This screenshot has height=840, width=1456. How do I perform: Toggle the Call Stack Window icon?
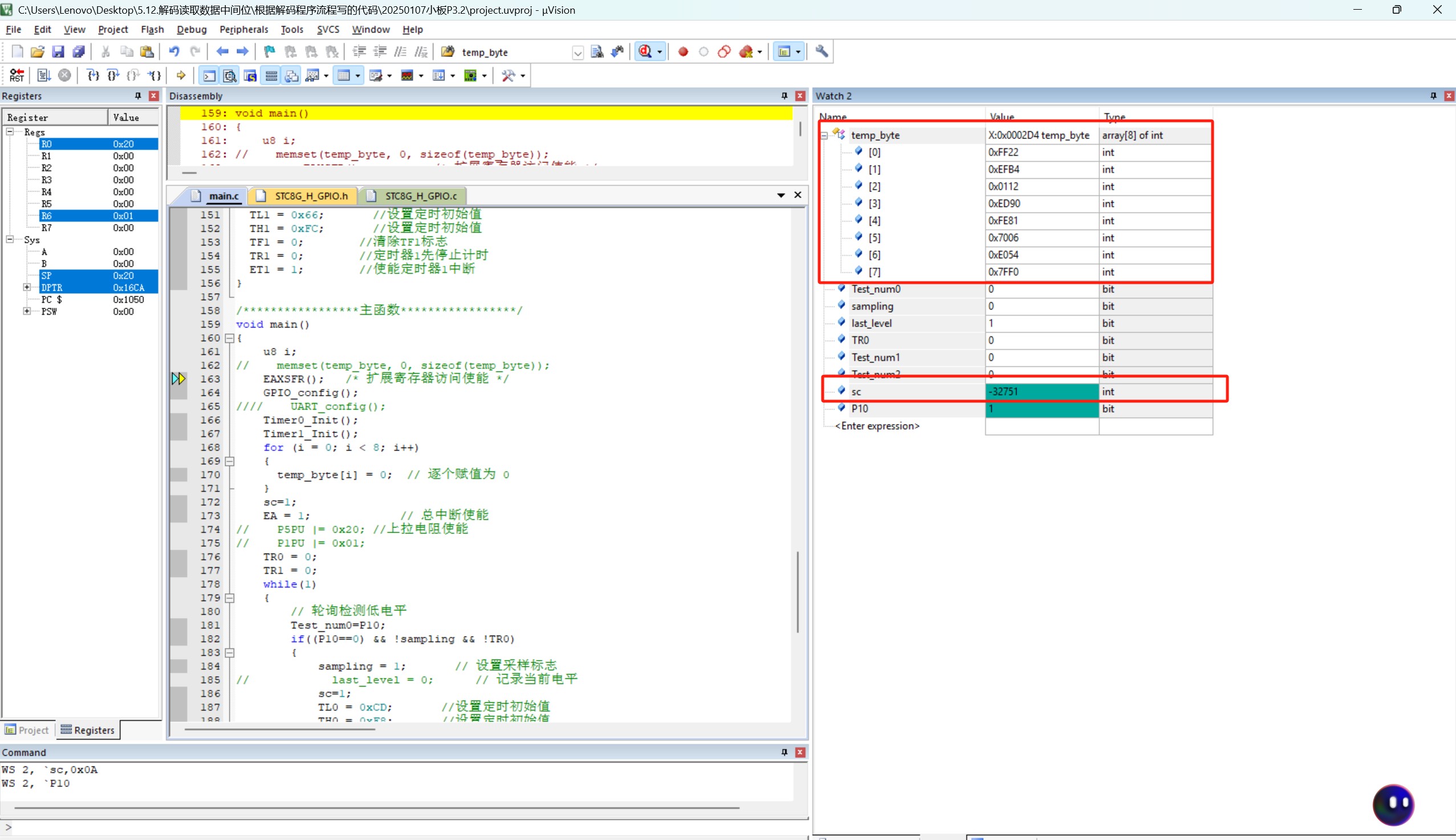[292, 76]
